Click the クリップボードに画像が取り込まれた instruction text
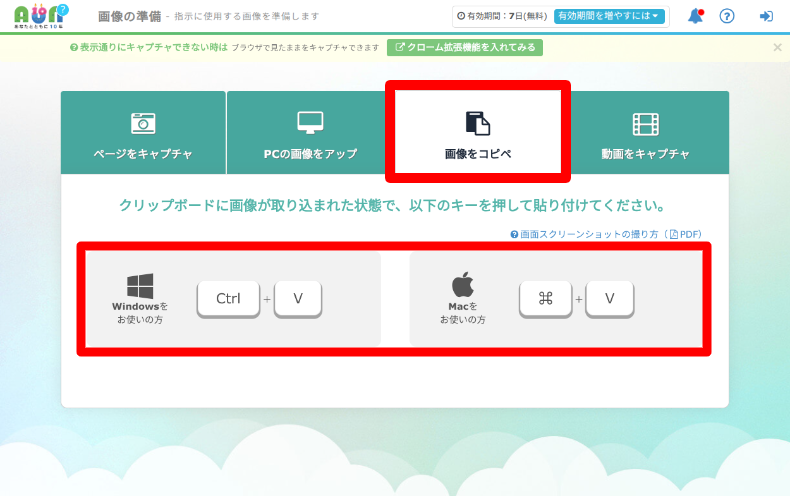Viewport: 790px width, 496px height. (392, 206)
